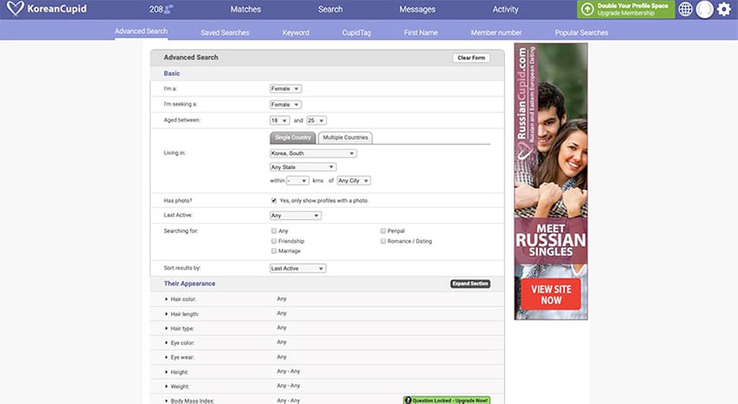Open the Last Active Any dropdown
The height and width of the screenshot is (404, 738).
[x=296, y=216]
